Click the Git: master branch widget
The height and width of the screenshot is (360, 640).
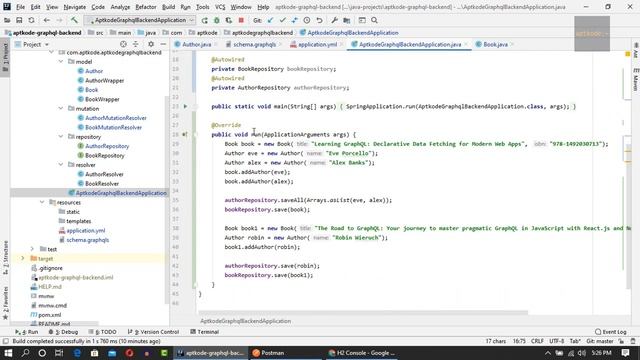point(600,341)
